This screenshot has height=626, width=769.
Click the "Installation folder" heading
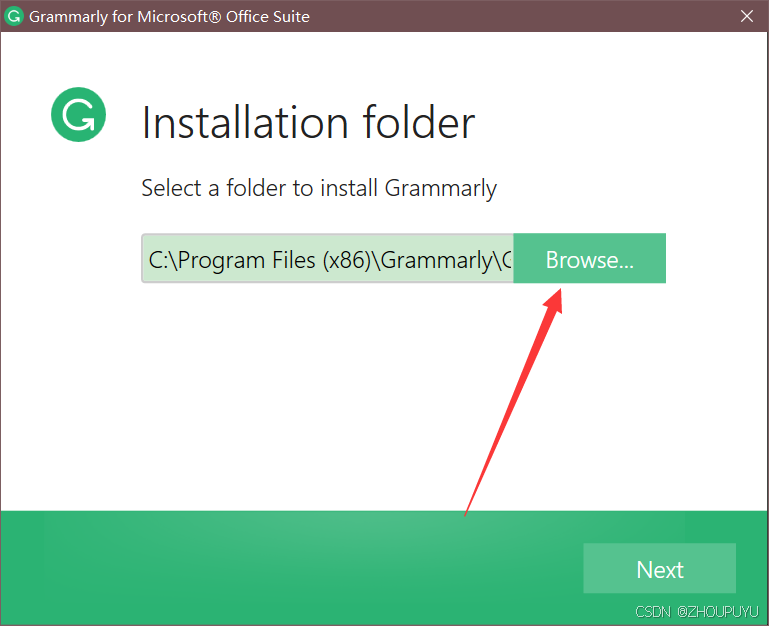[308, 122]
